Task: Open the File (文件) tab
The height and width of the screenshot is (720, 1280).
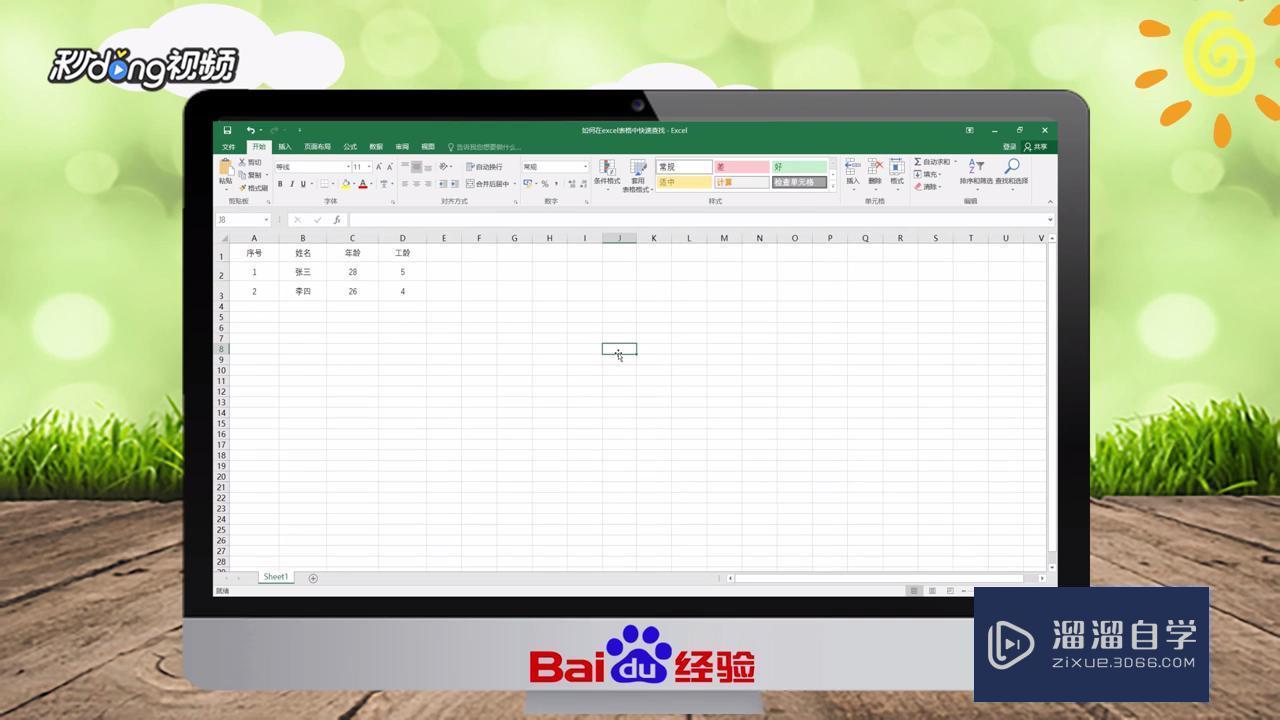Action: [x=229, y=147]
